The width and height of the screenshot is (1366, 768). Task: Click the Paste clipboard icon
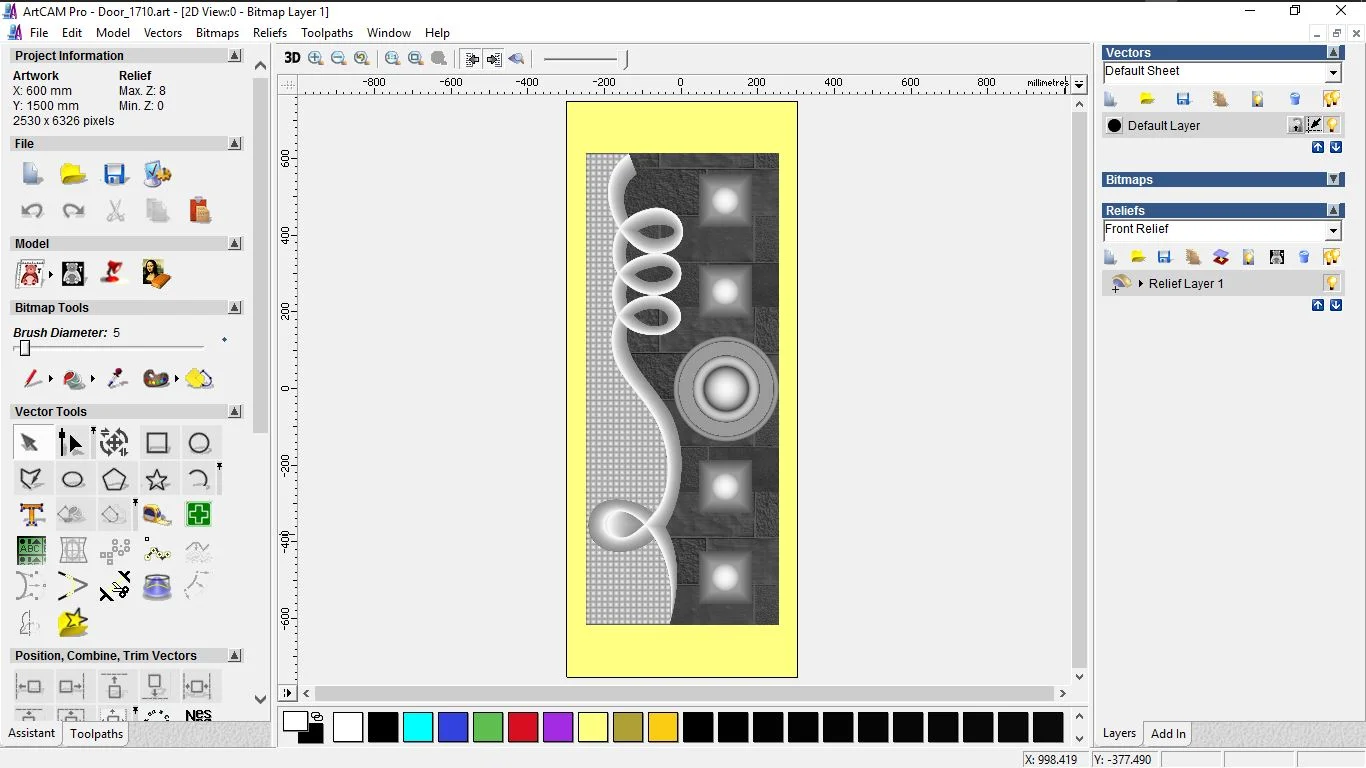[x=199, y=211]
